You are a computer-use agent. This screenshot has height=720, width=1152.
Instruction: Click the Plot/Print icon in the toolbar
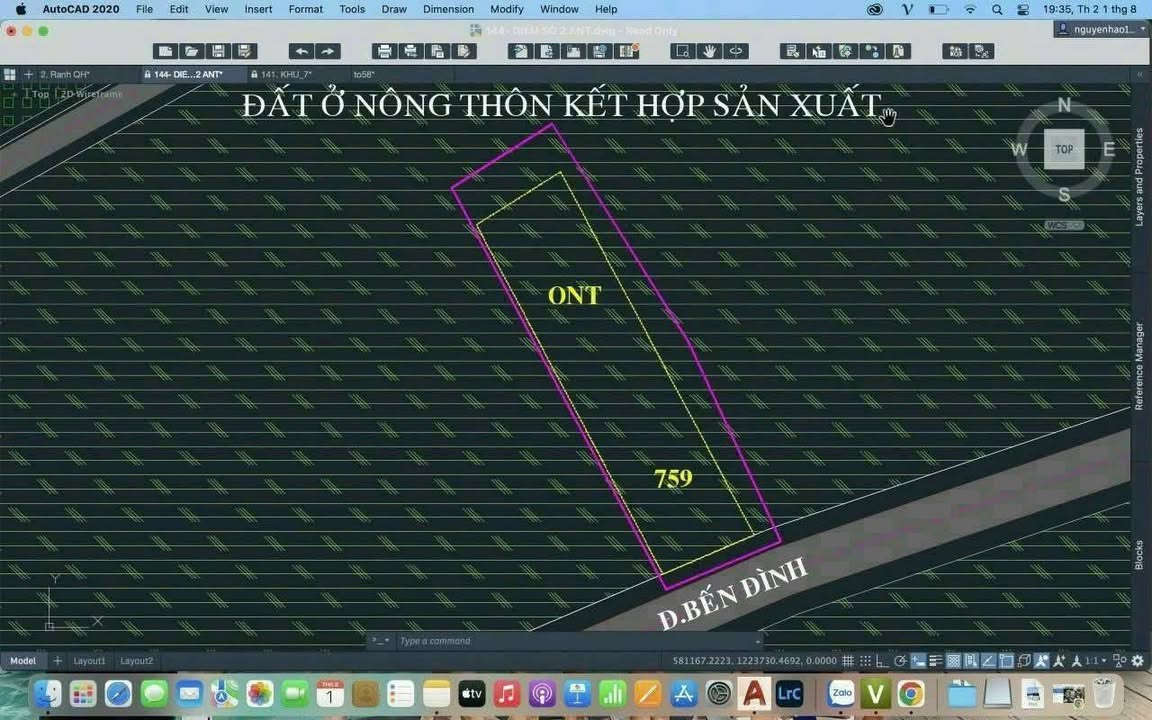point(384,50)
